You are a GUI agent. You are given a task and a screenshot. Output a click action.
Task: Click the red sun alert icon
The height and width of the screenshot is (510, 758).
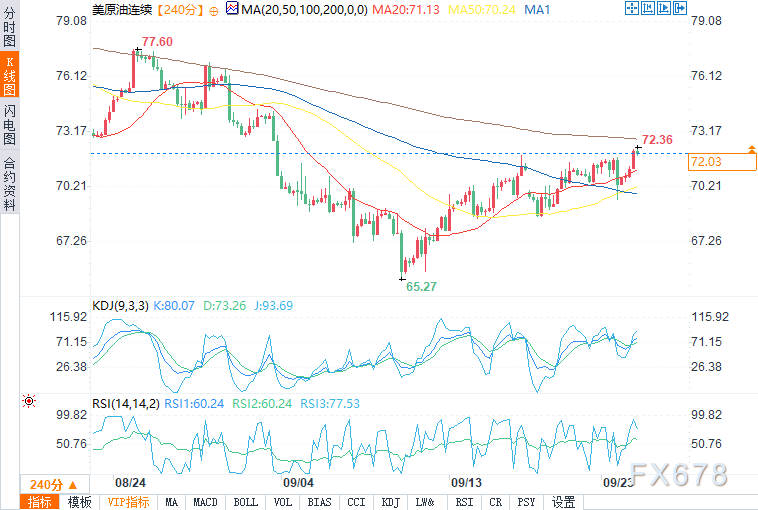[x=29, y=401]
